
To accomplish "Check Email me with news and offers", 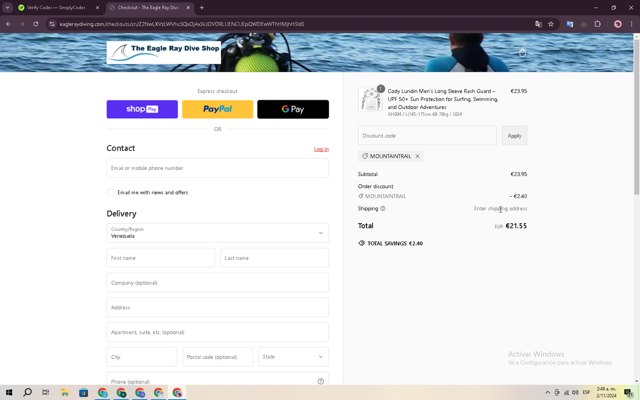I will point(110,192).
